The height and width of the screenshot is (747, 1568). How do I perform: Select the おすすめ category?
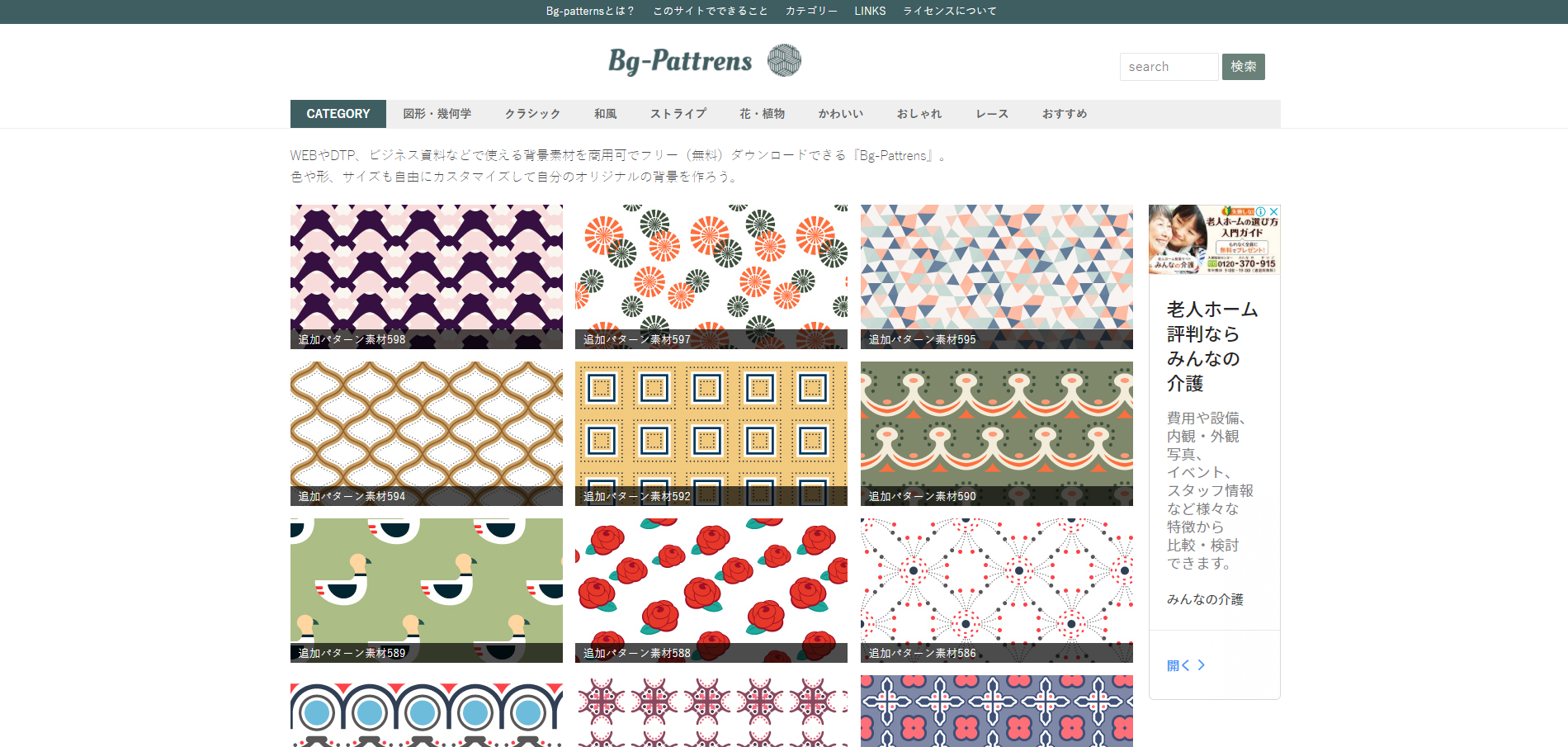click(x=1065, y=114)
